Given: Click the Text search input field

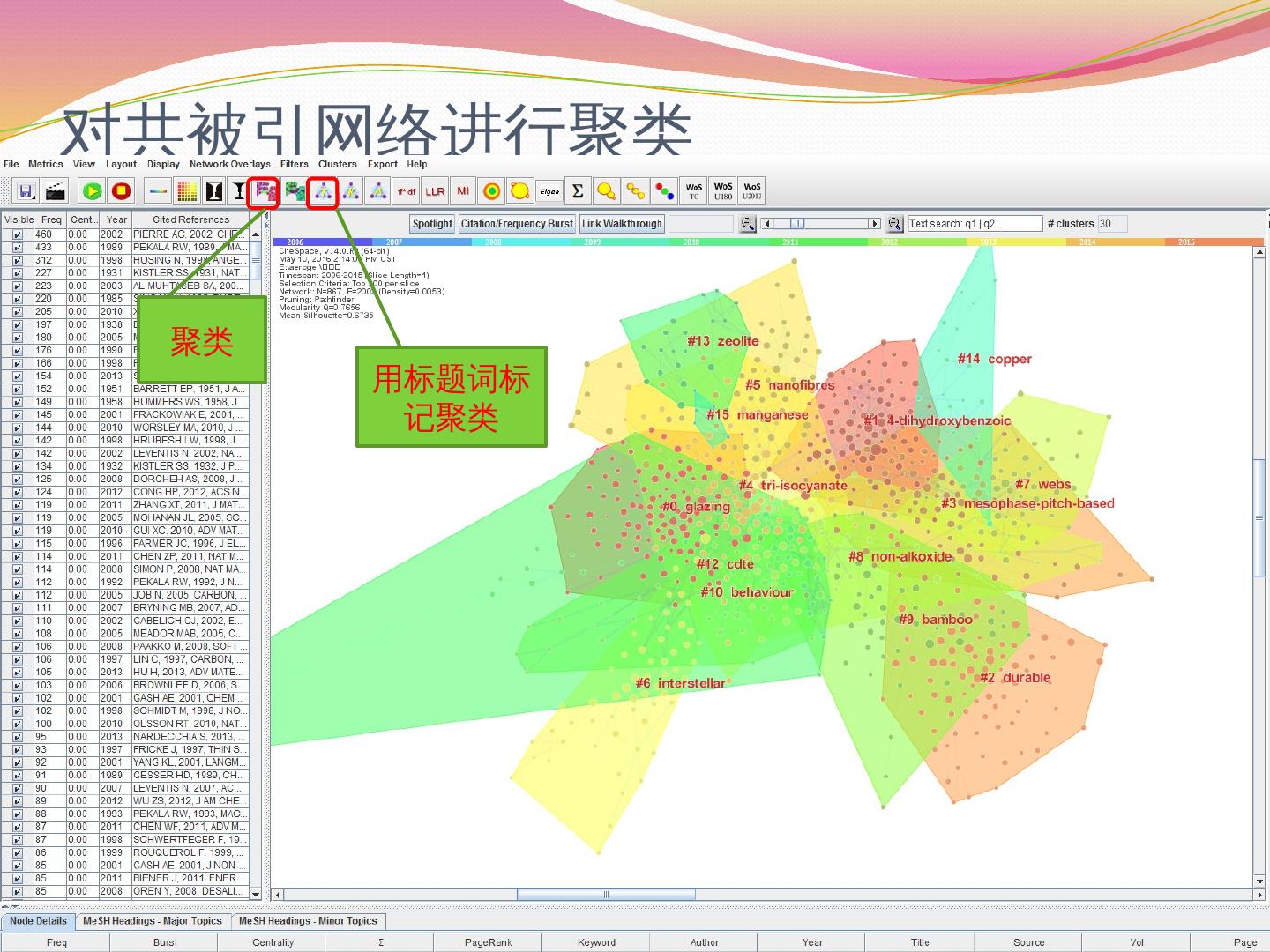Looking at the screenshot, I should 975,224.
